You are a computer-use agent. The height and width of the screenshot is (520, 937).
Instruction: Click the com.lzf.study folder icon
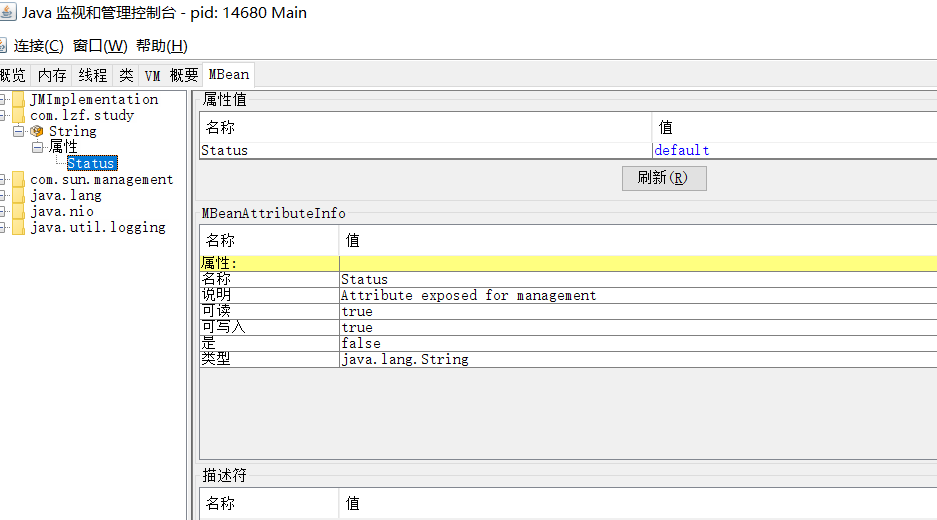(19, 115)
